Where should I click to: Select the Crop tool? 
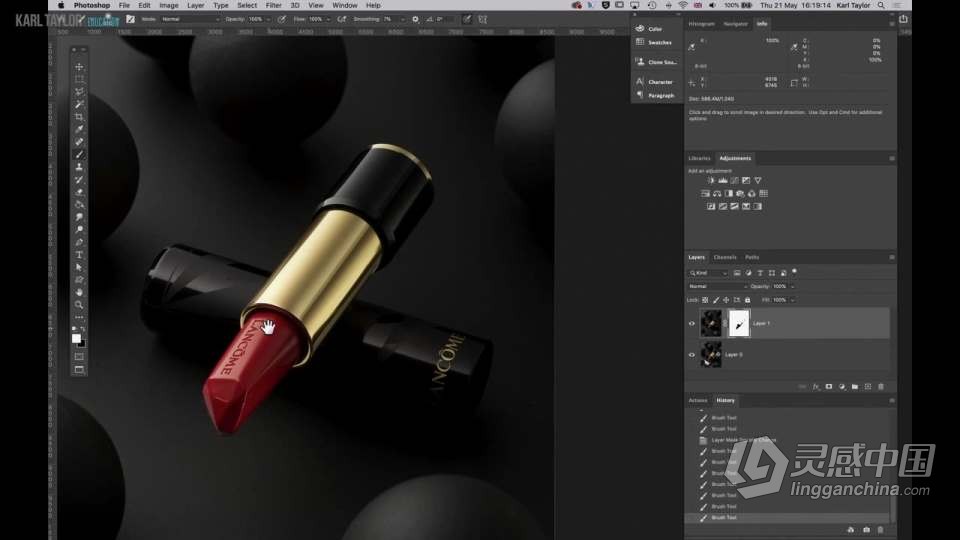tap(79, 116)
